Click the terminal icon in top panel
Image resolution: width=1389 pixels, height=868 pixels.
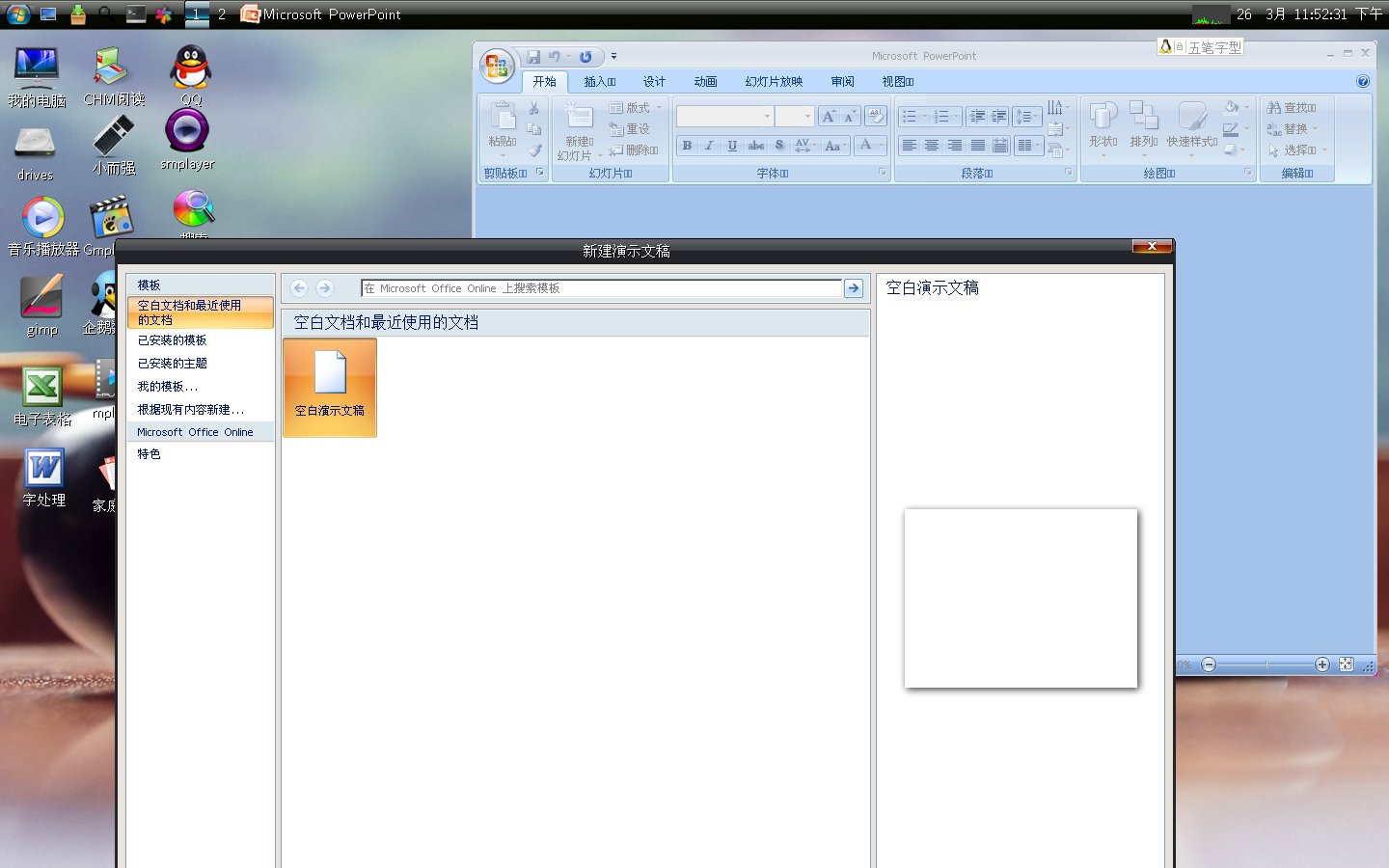click(136, 14)
